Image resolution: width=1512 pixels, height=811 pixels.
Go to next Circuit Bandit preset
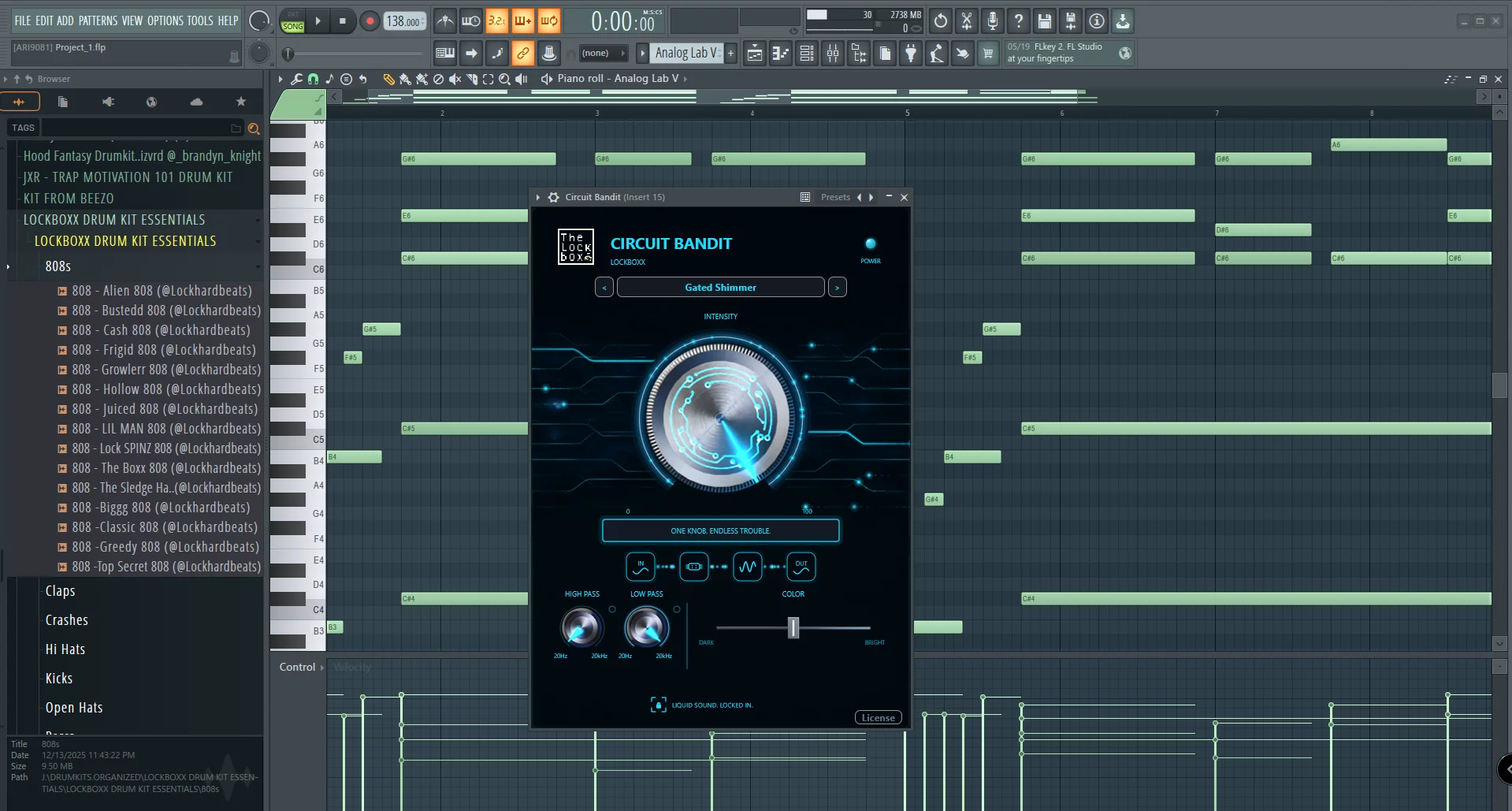pos(837,288)
